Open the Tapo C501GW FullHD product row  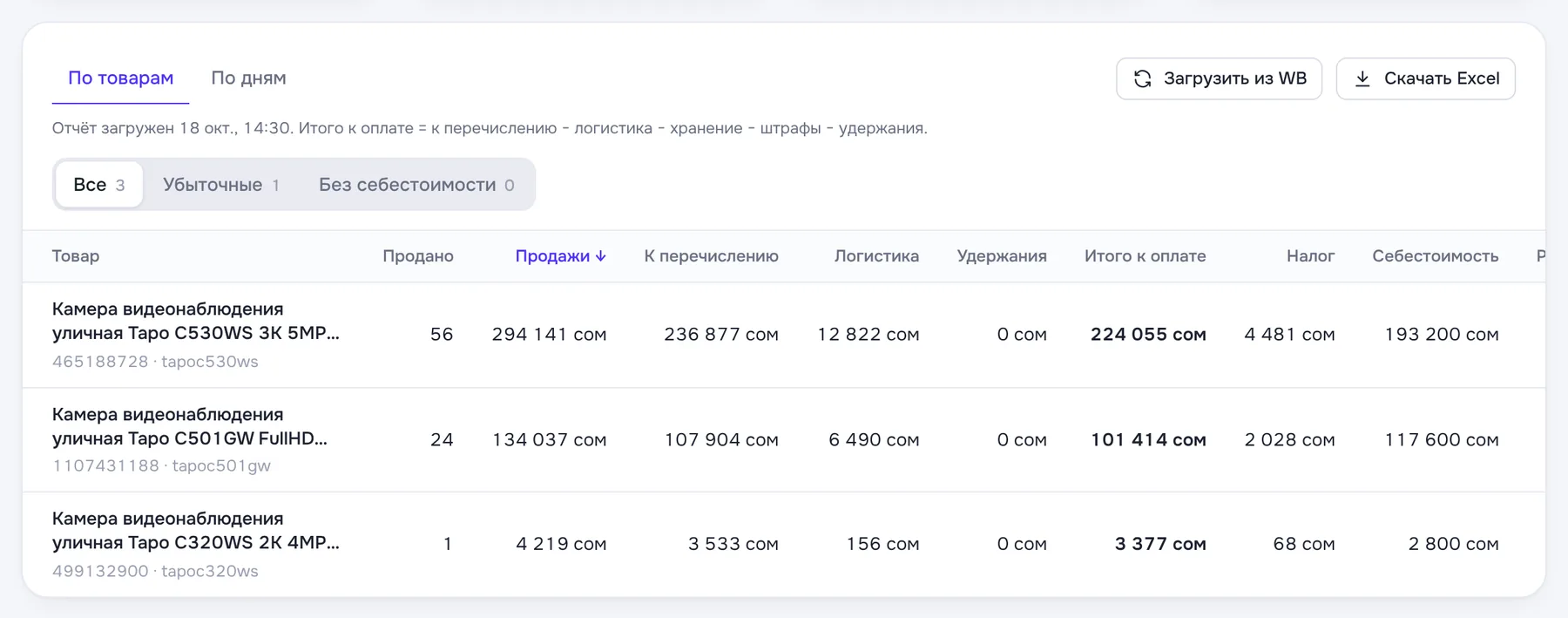coord(784,439)
